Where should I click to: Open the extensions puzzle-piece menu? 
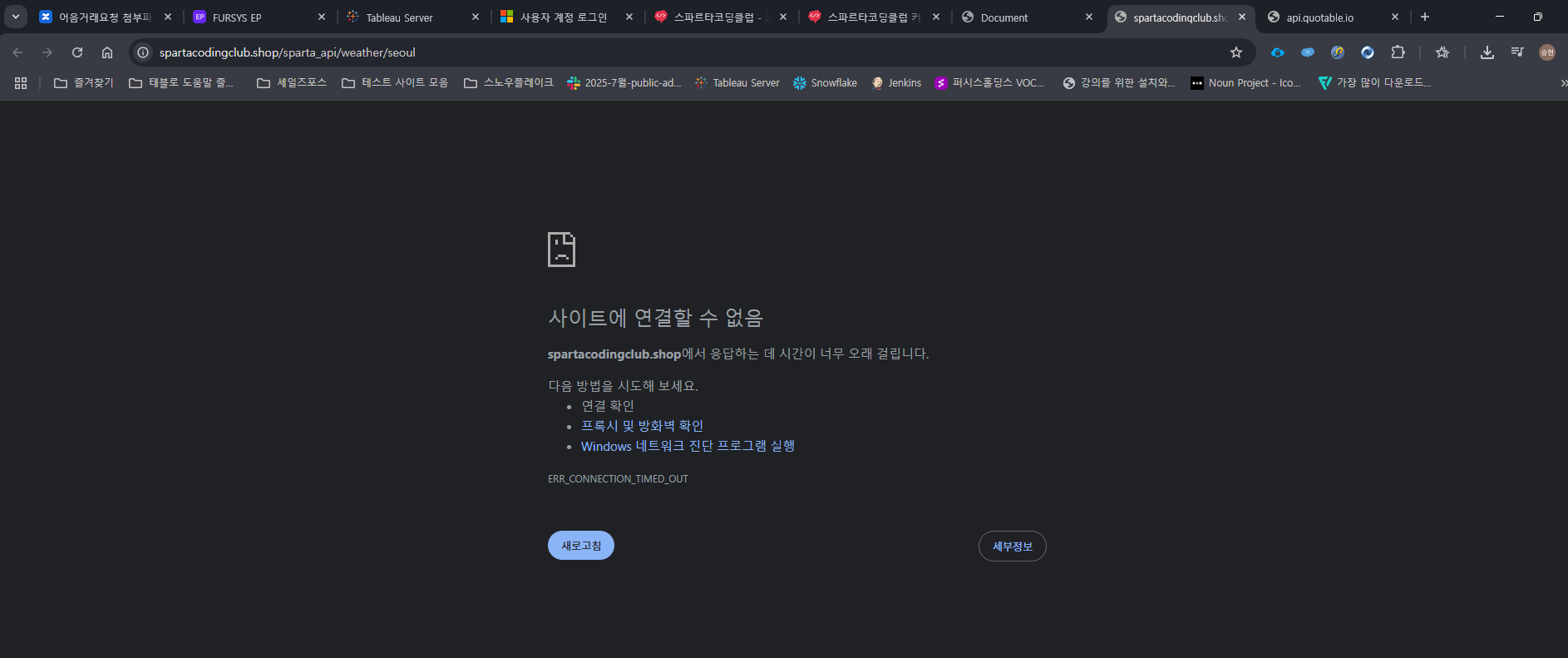[1398, 52]
